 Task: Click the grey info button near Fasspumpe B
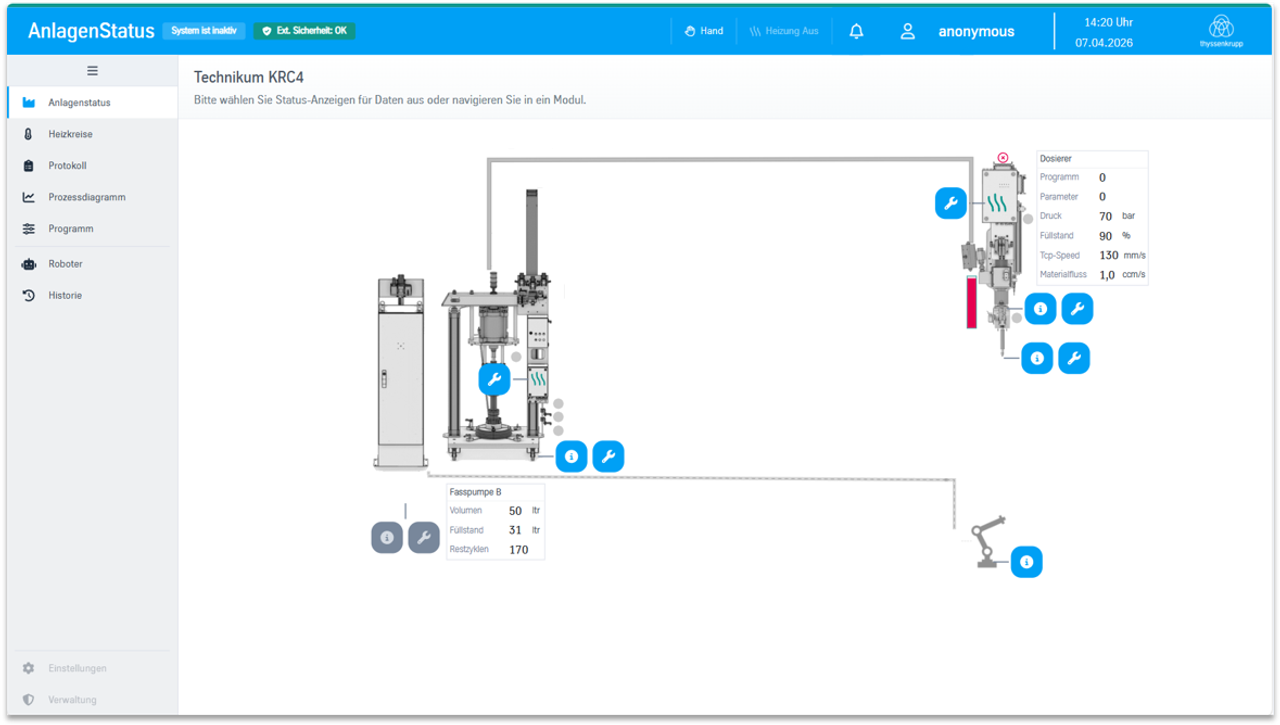[387, 538]
